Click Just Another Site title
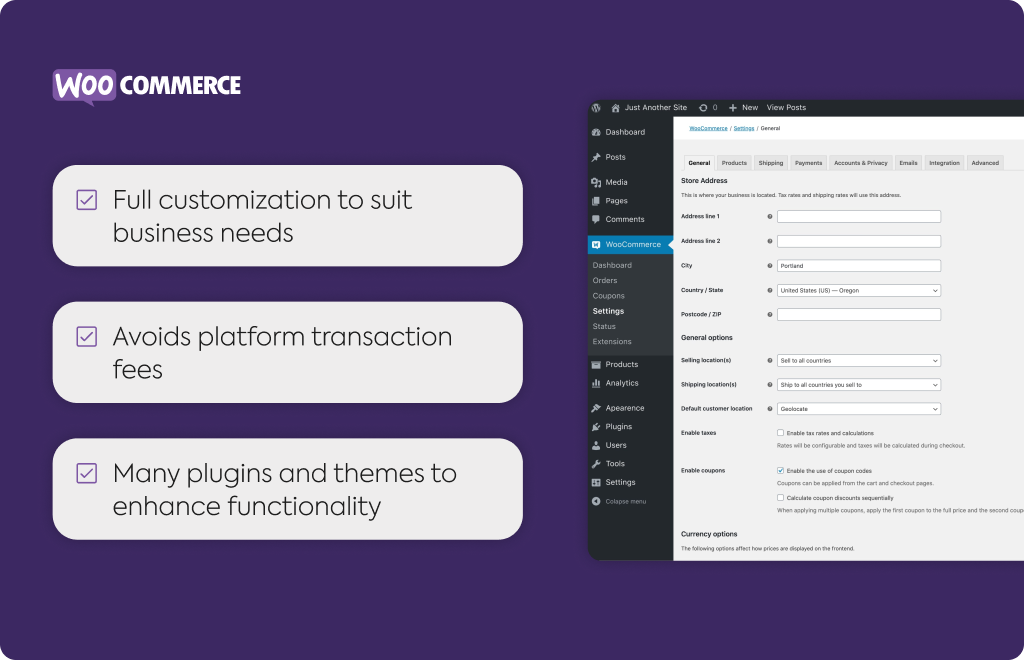Image resolution: width=1024 pixels, height=660 pixels. (x=656, y=108)
